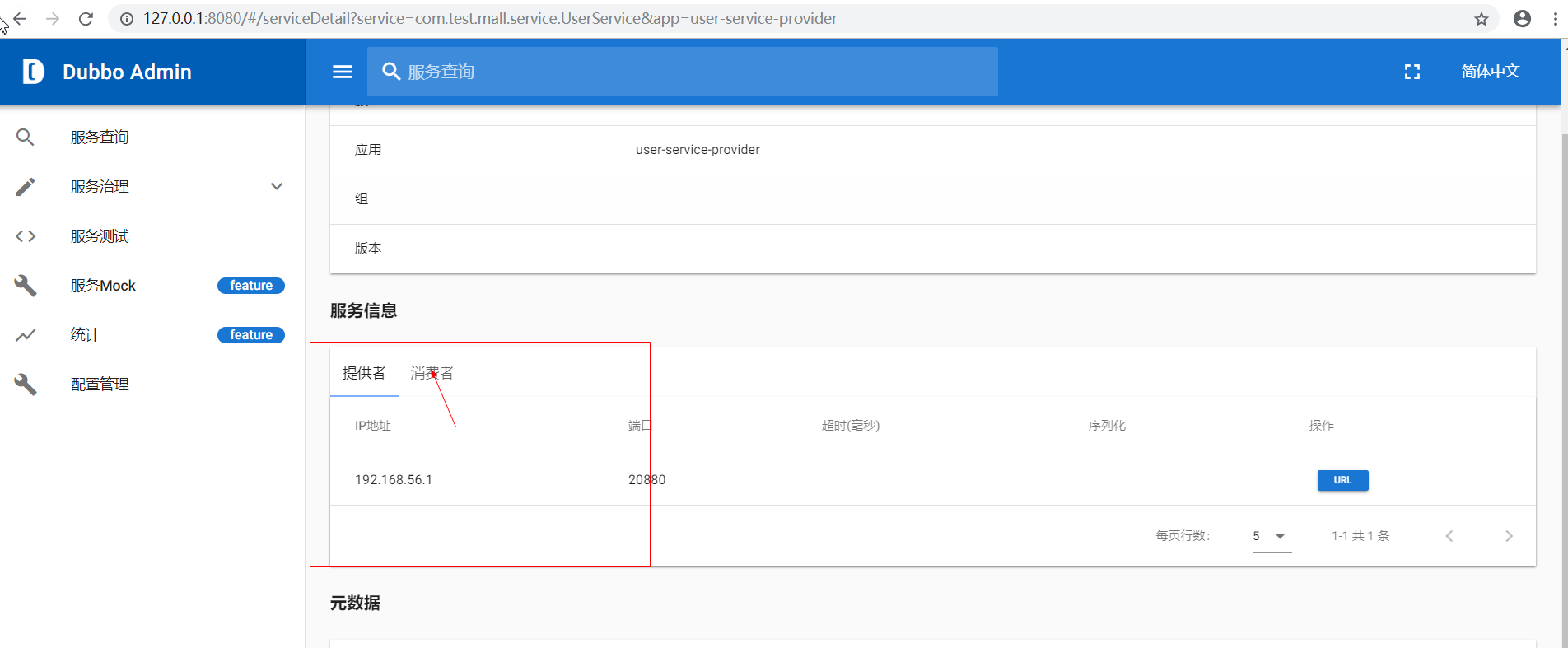Click the 服务信息 section heading
The height and width of the screenshot is (648, 1568).
tap(364, 310)
